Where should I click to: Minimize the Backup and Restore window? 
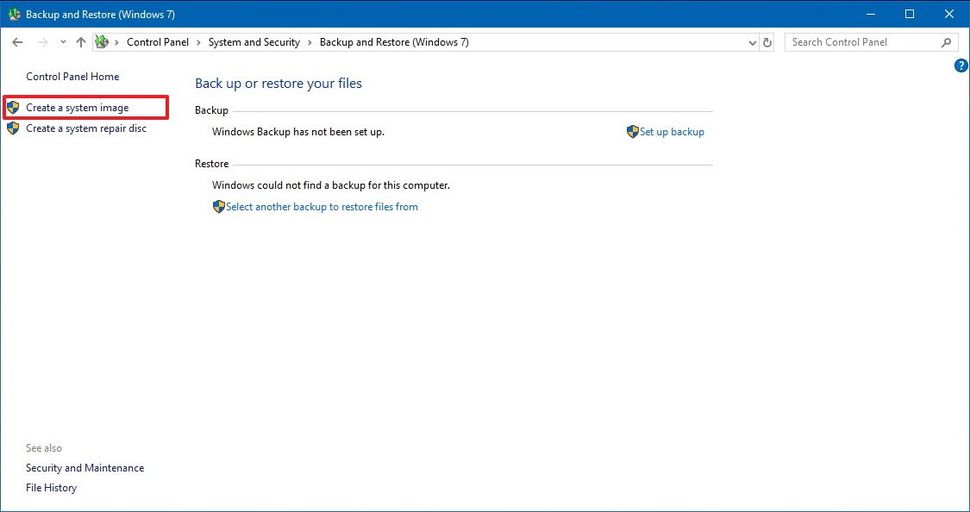pyautogui.click(x=871, y=14)
